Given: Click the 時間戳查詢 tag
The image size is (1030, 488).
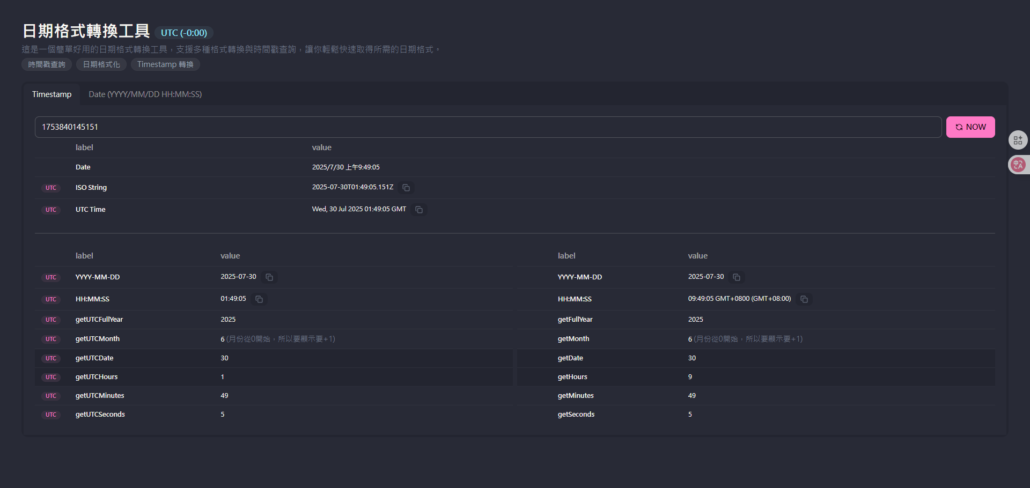Looking at the screenshot, I should [45, 64].
